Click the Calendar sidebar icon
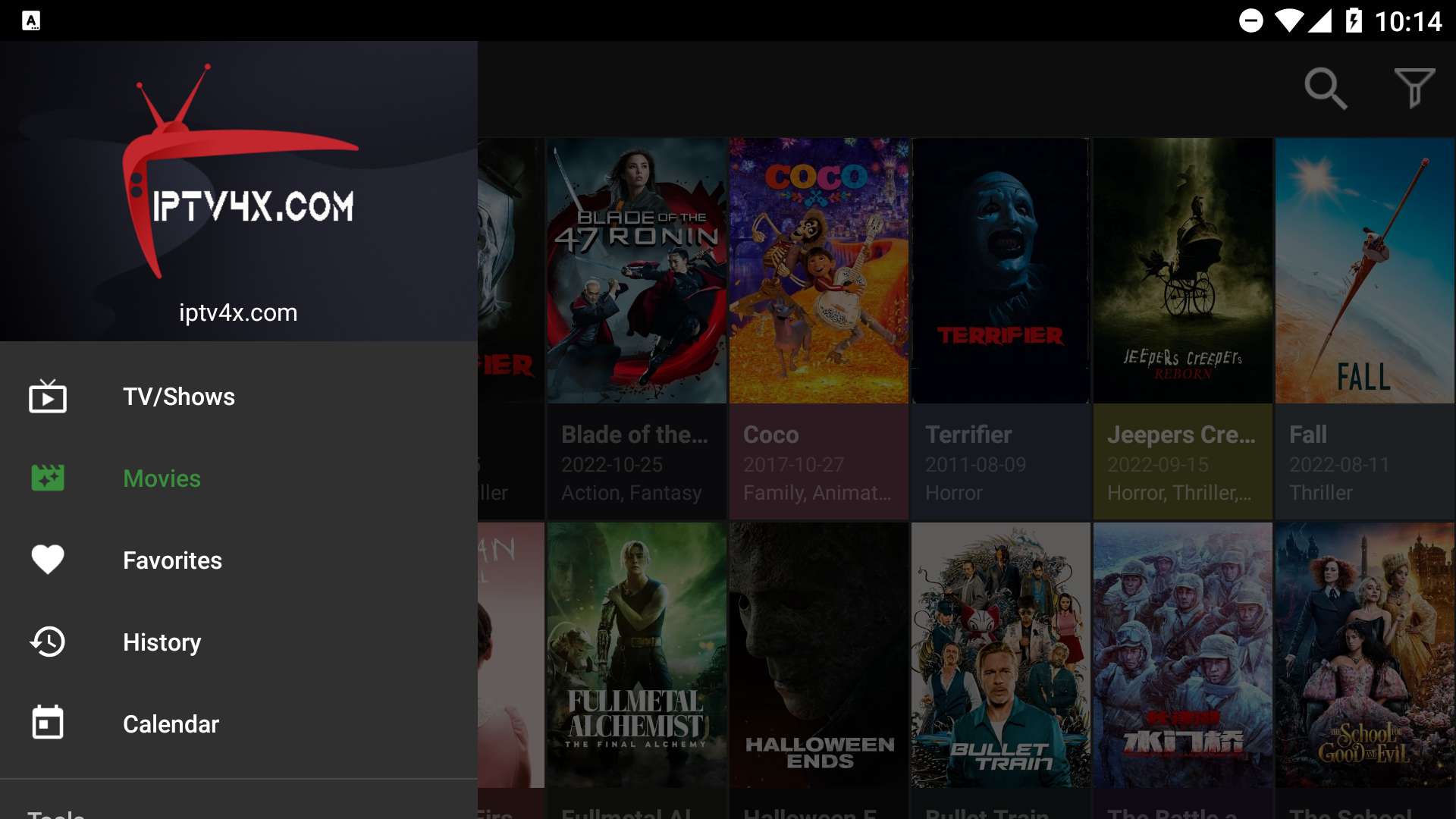The image size is (1456, 819). [x=47, y=723]
